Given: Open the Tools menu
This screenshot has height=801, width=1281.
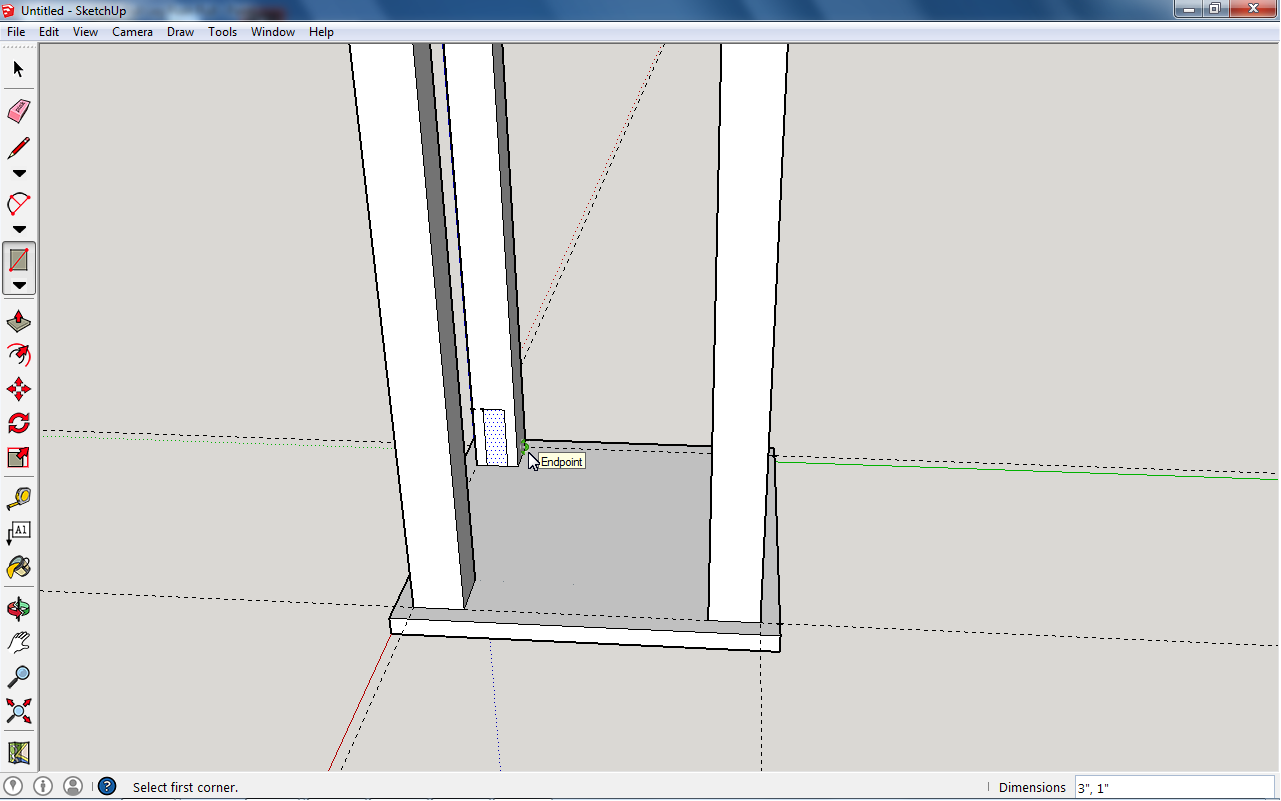Looking at the screenshot, I should pyautogui.click(x=223, y=32).
